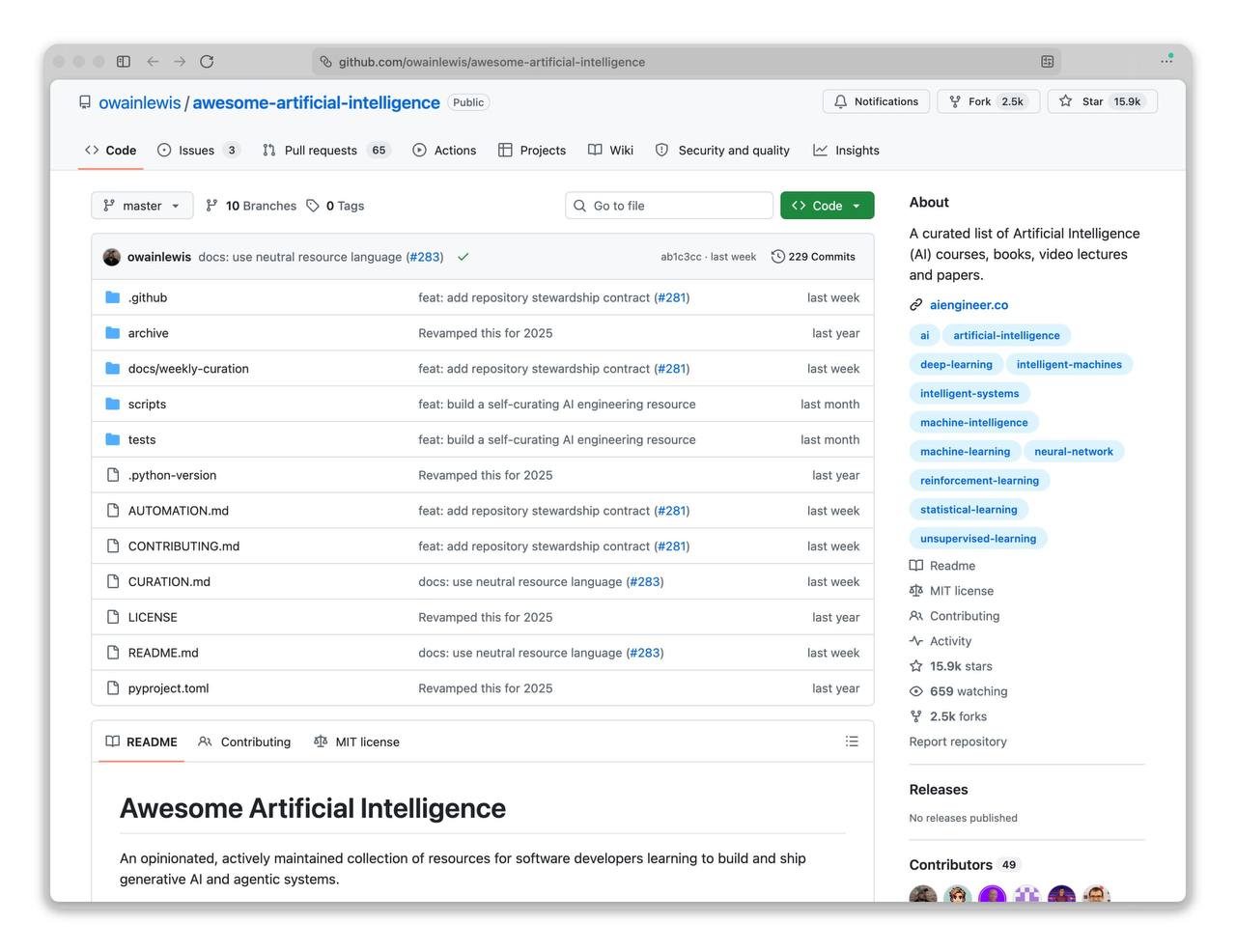View the 659 watching link
Viewport: 1236px width, 952px height.
pos(959,691)
